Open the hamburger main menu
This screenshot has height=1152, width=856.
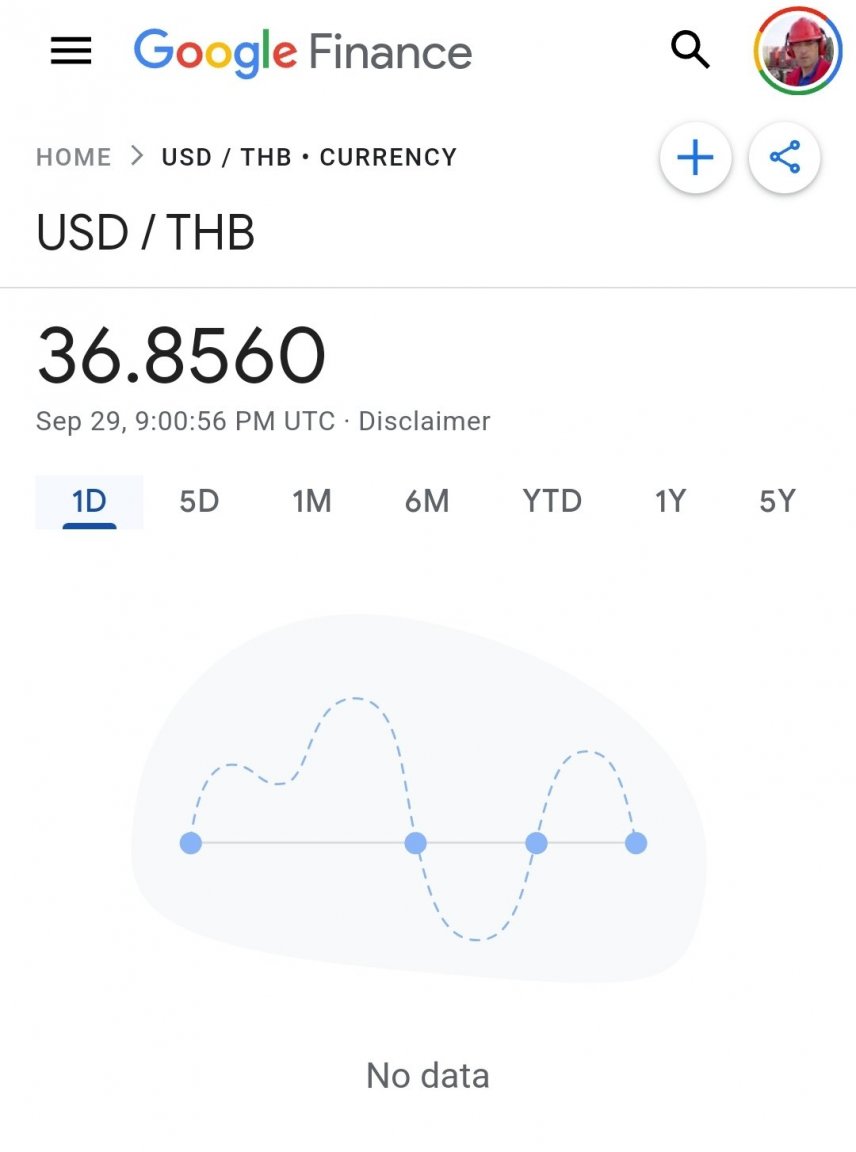[71, 51]
